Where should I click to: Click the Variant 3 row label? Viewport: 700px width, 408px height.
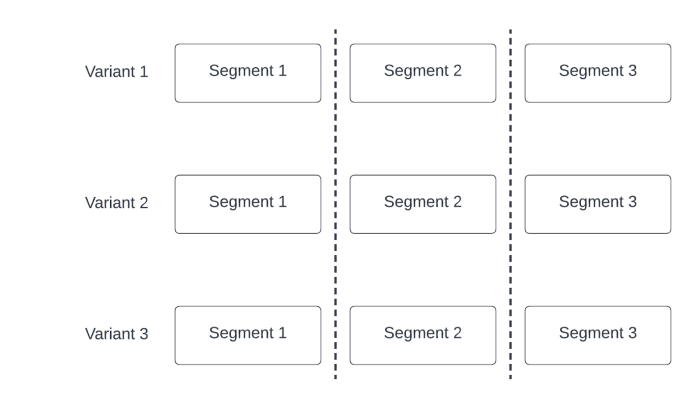(117, 335)
